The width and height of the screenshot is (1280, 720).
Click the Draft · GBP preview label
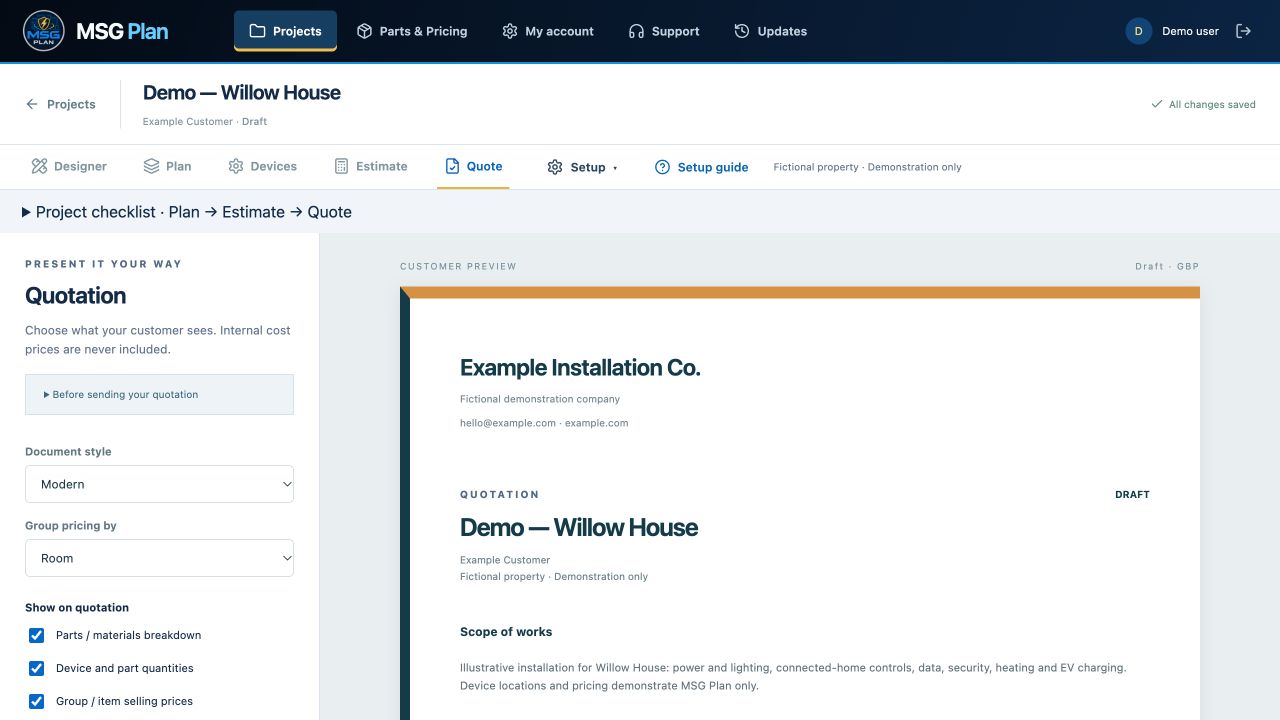coord(1167,267)
